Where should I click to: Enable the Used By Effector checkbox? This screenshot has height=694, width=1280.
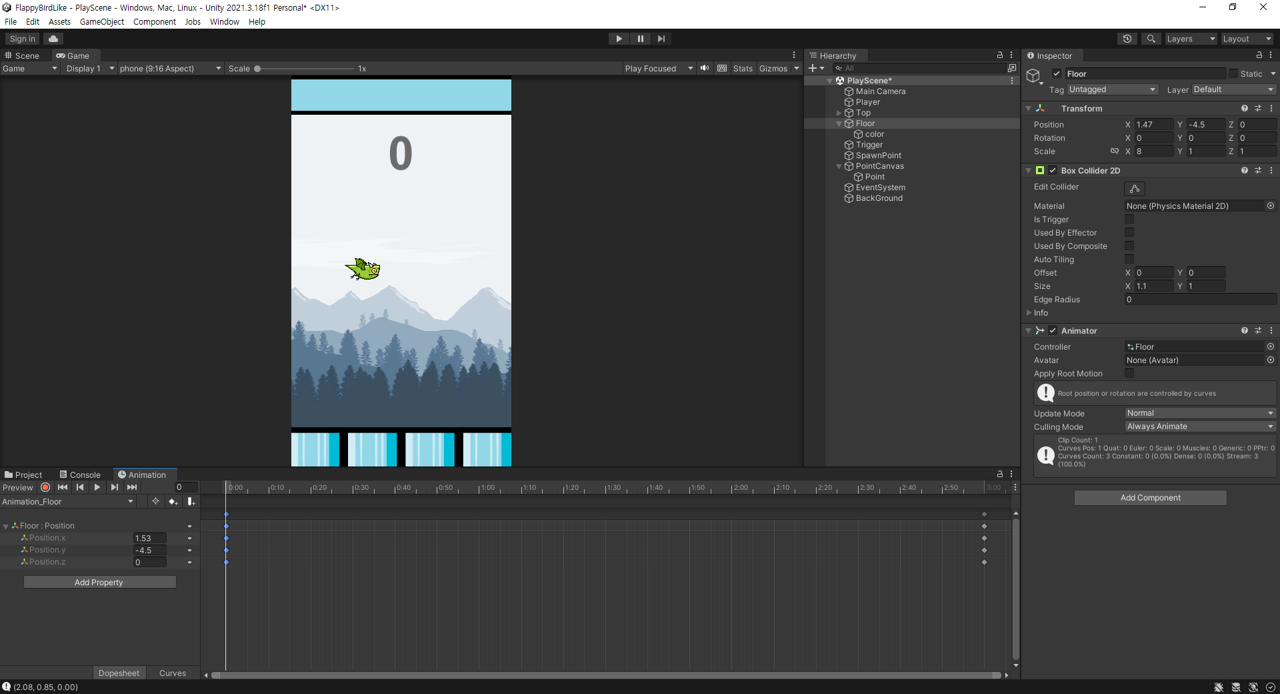pyautogui.click(x=1129, y=233)
